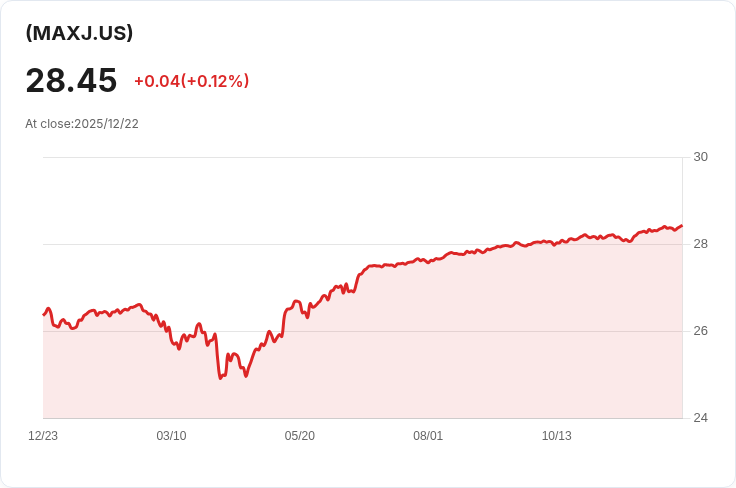
Task: Click the price line above the 03/10 label
Action: coord(171,339)
